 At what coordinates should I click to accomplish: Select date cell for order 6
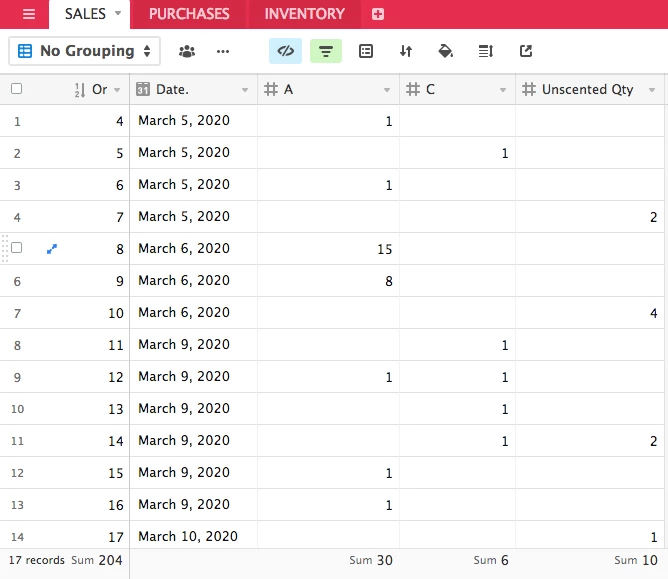(x=193, y=185)
